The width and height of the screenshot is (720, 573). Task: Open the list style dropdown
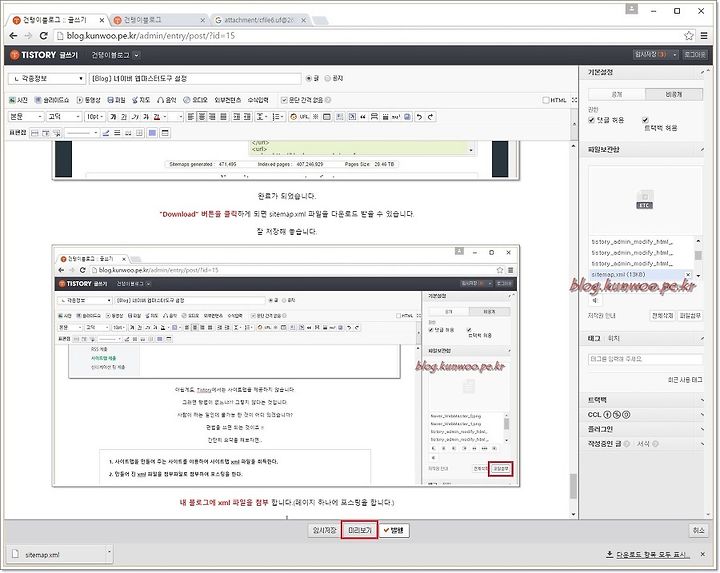[x=278, y=117]
